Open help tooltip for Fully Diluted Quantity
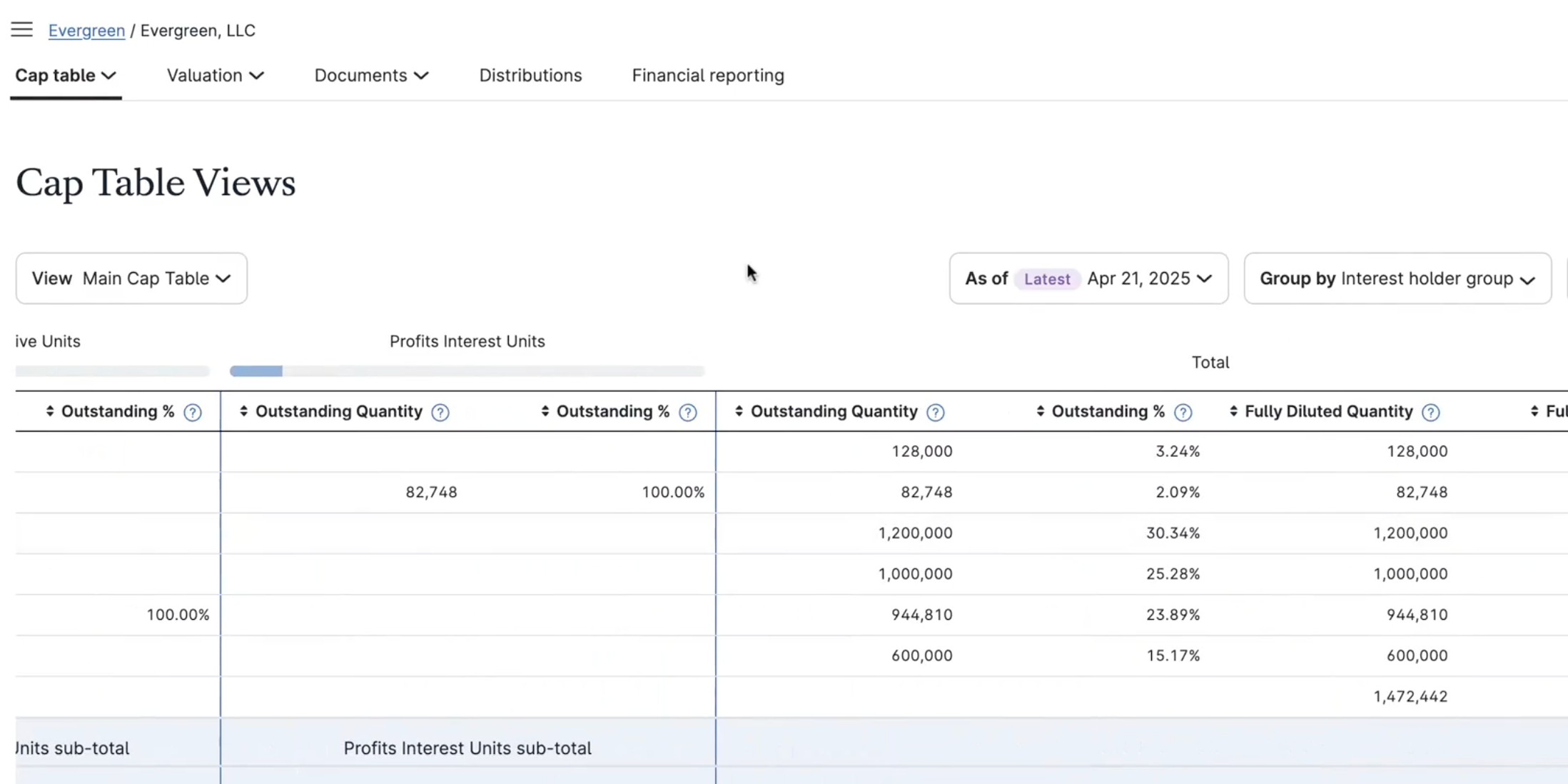Image resolution: width=1568 pixels, height=784 pixels. (x=1432, y=413)
